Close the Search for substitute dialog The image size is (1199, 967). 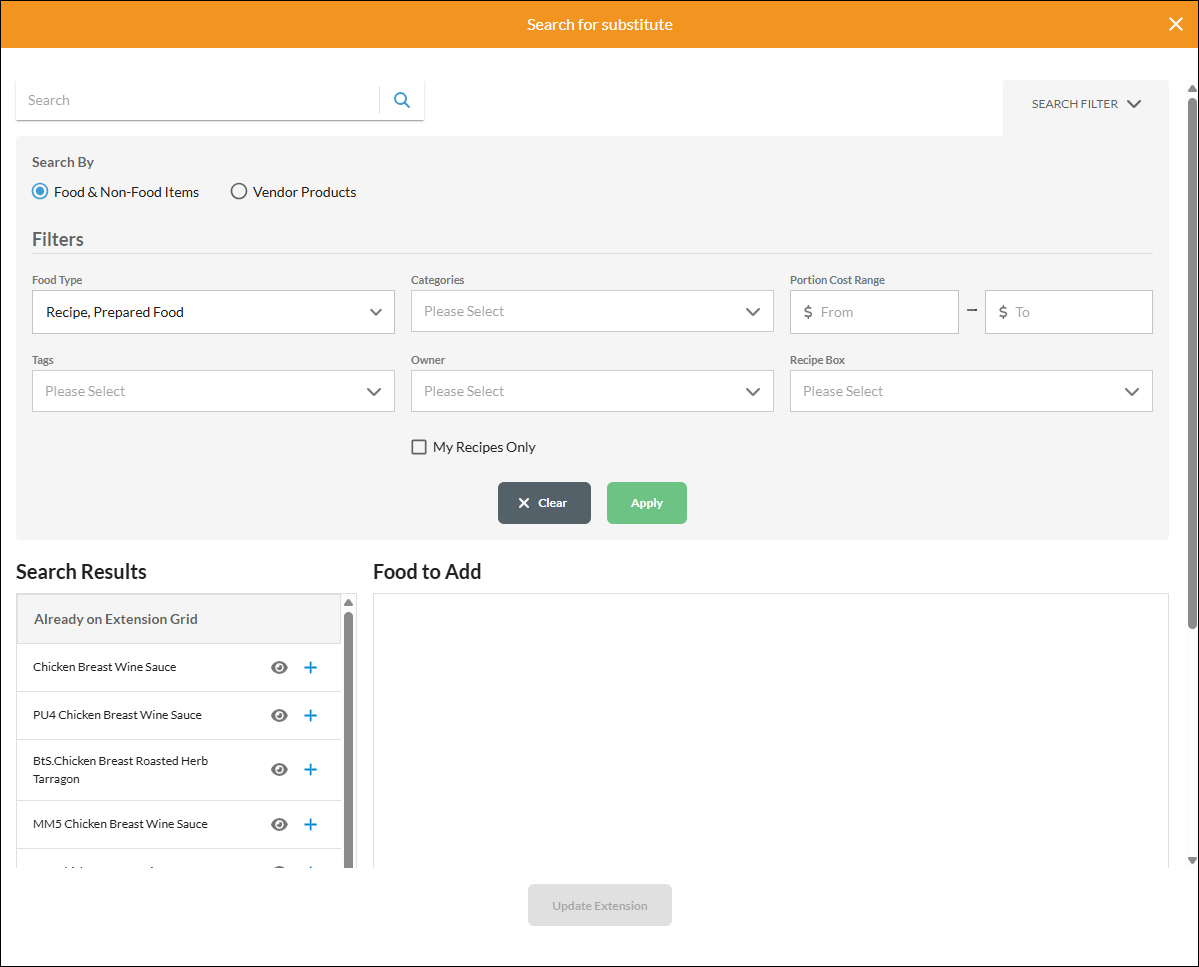[1176, 24]
